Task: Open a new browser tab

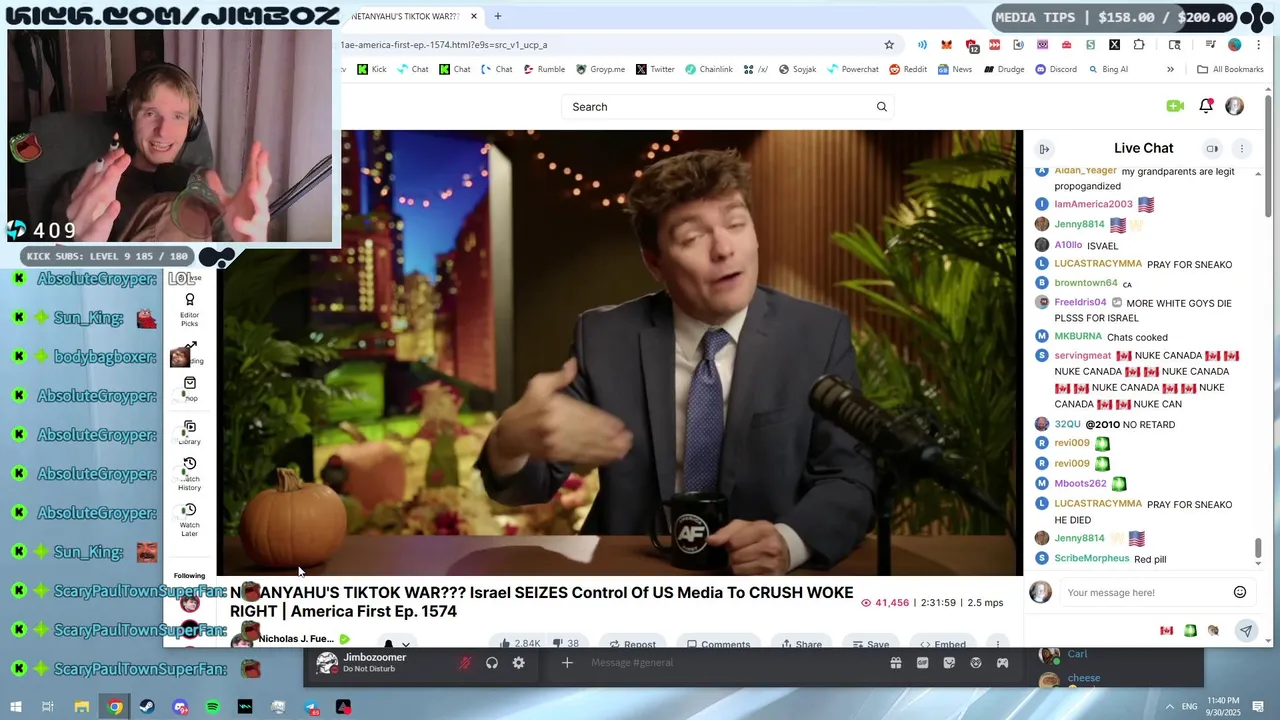Action: click(497, 17)
